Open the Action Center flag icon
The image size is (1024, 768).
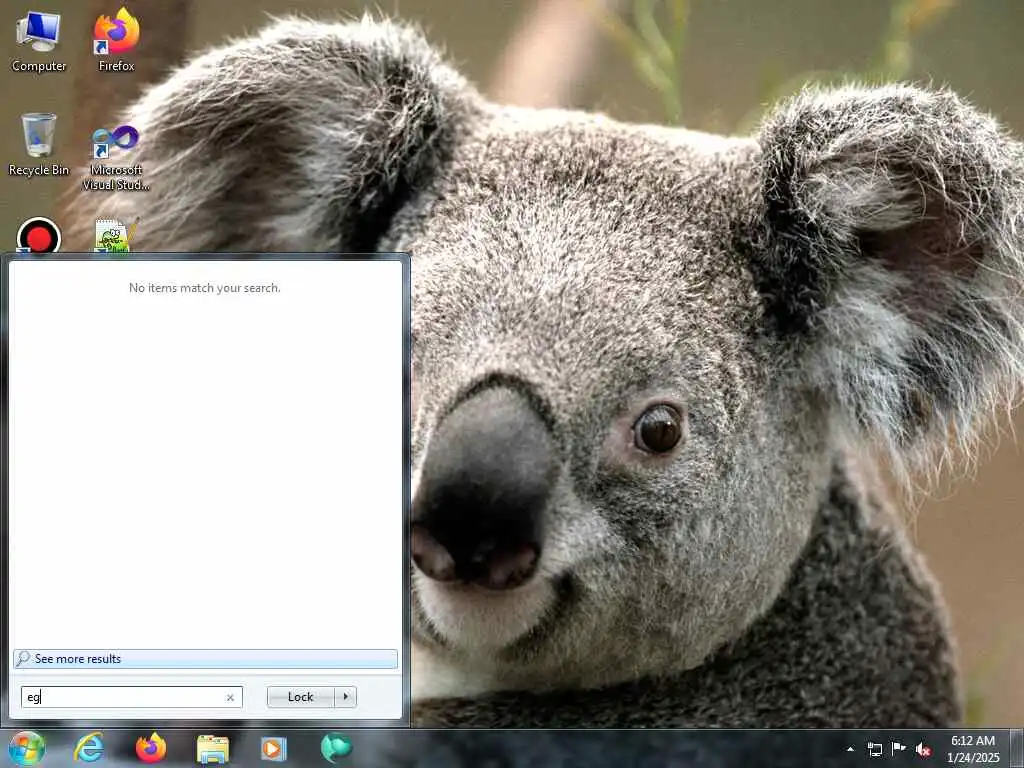pyautogui.click(x=899, y=749)
